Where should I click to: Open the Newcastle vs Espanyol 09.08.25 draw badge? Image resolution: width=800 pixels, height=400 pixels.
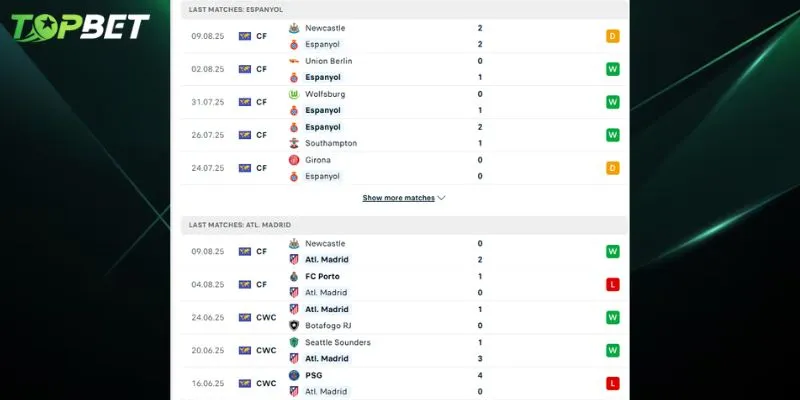(x=612, y=36)
